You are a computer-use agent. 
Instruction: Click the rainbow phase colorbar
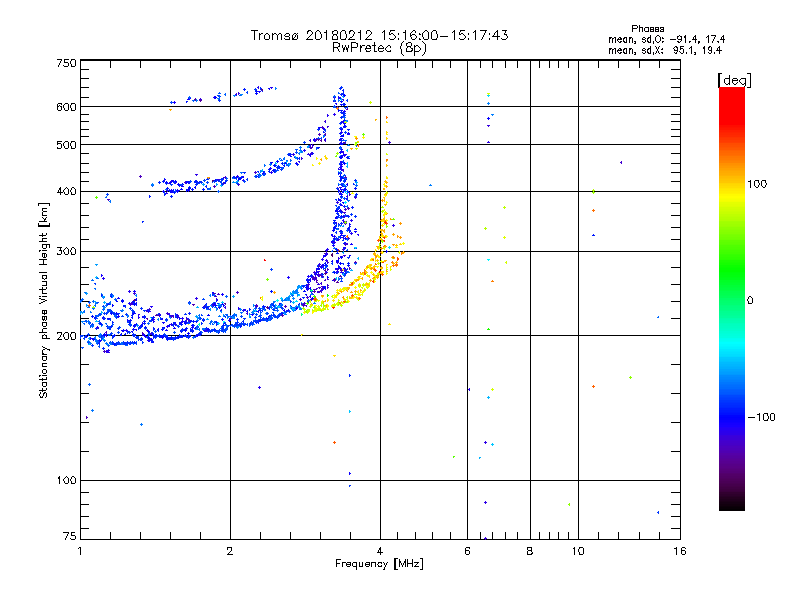732,299
